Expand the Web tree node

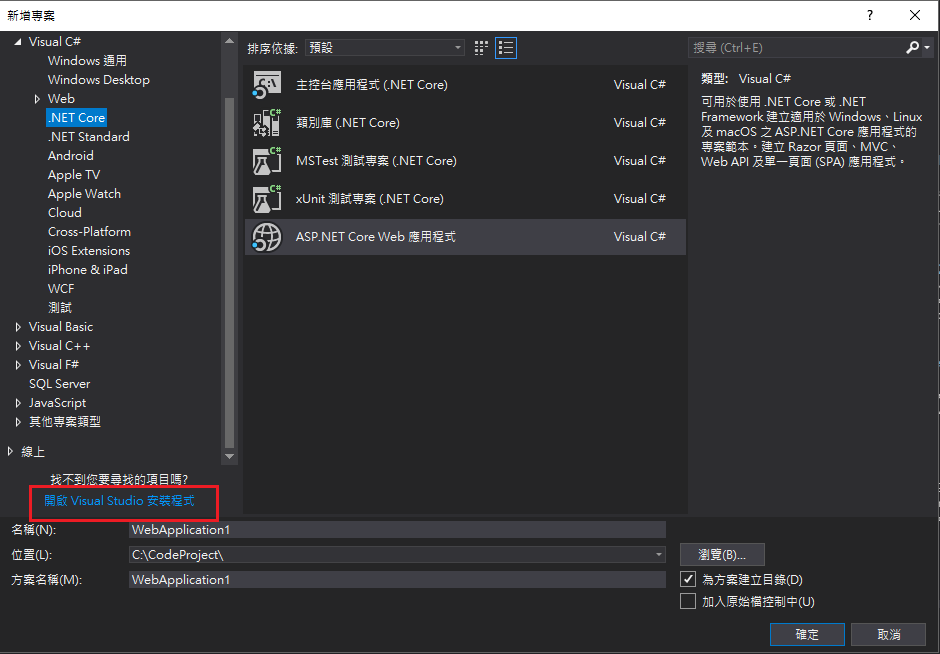tap(37, 99)
